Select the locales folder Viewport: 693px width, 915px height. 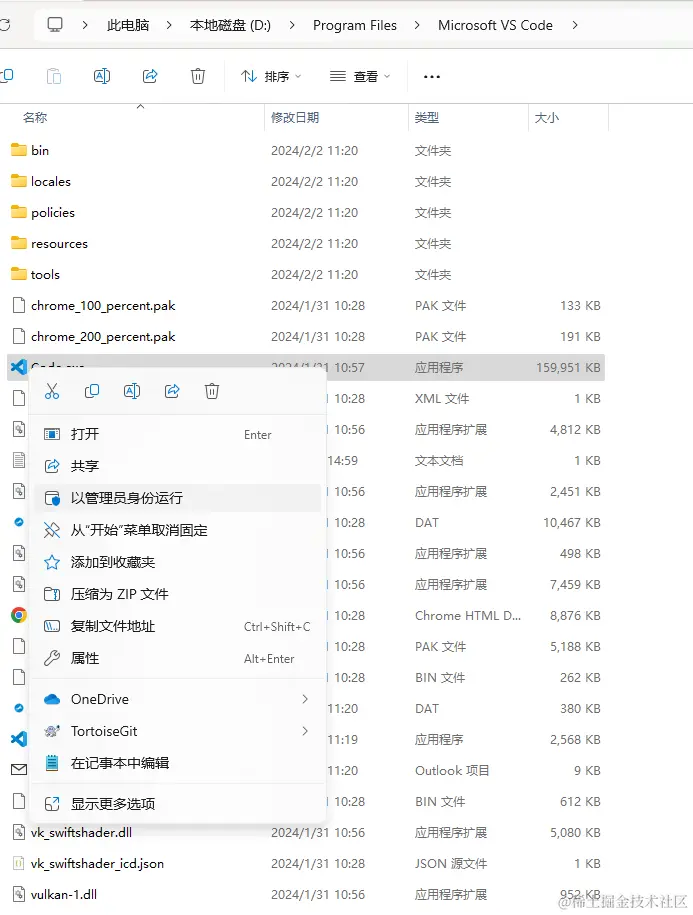point(51,181)
